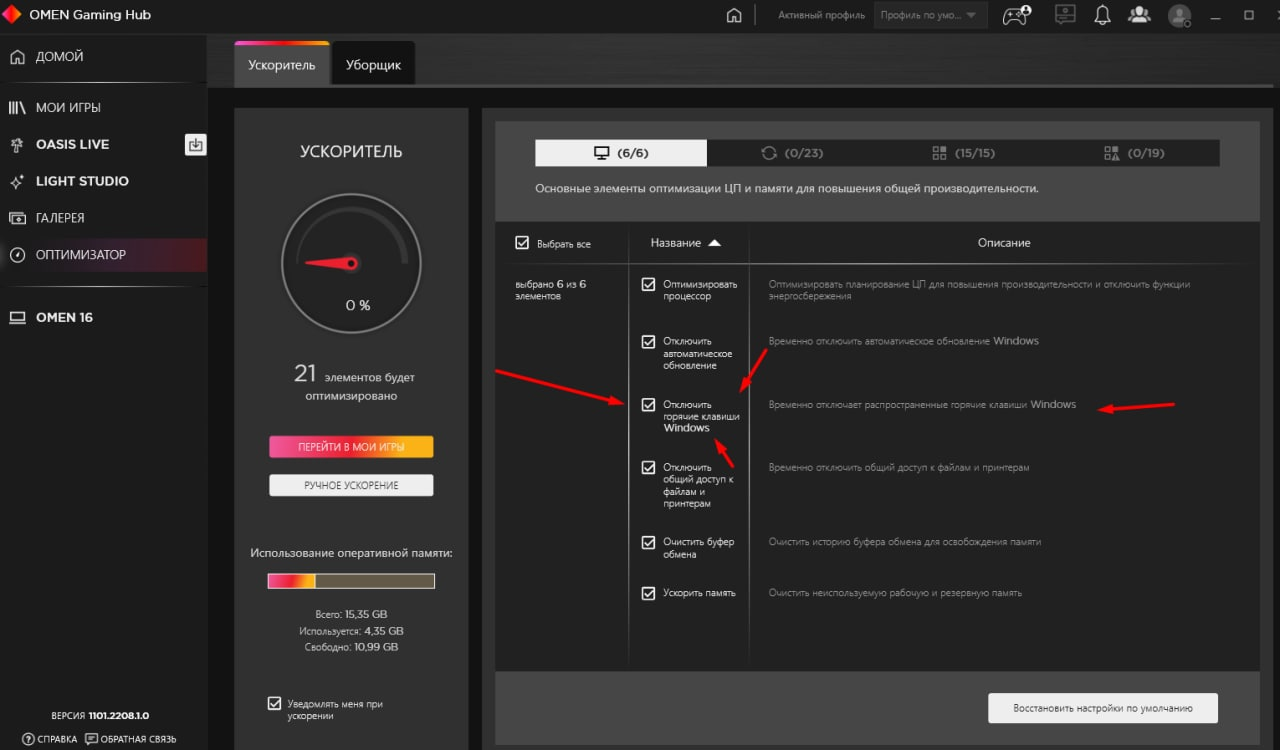Open the active profile dropdown
The width and height of the screenshot is (1280, 750).
pyautogui.click(x=930, y=15)
